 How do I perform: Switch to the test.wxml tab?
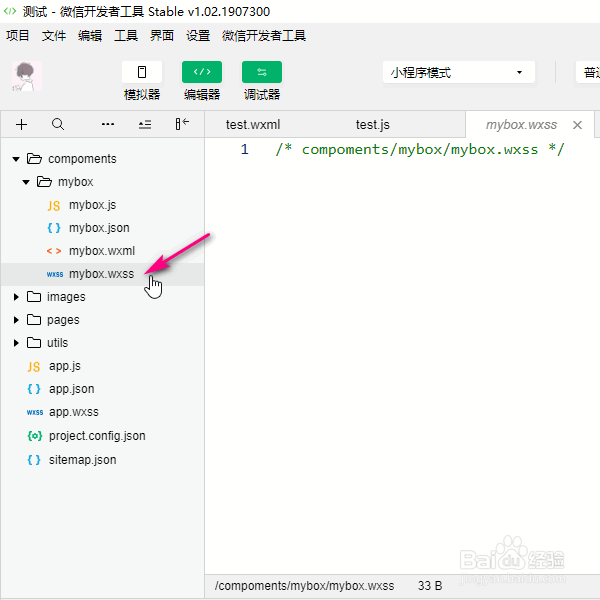click(253, 125)
